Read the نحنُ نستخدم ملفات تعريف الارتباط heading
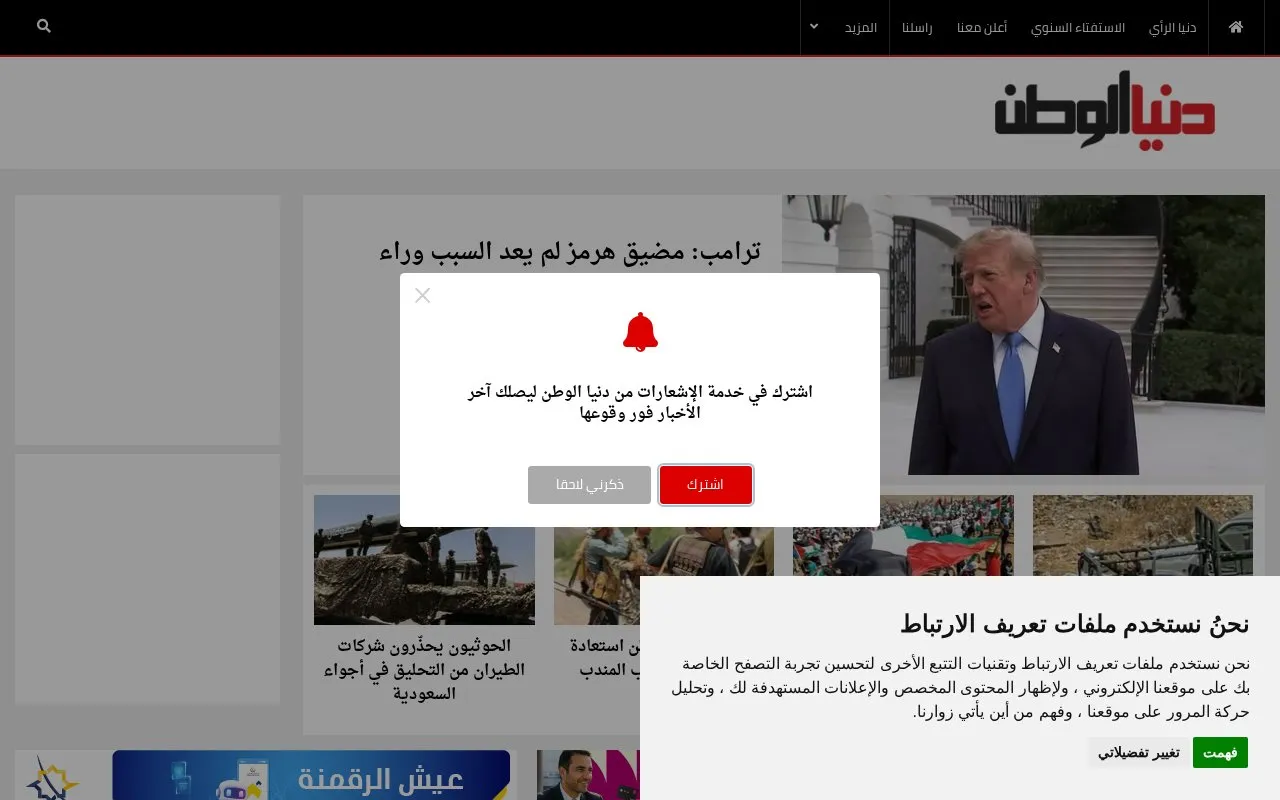This screenshot has height=800, width=1280. pyautogui.click(x=1075, y=625)
